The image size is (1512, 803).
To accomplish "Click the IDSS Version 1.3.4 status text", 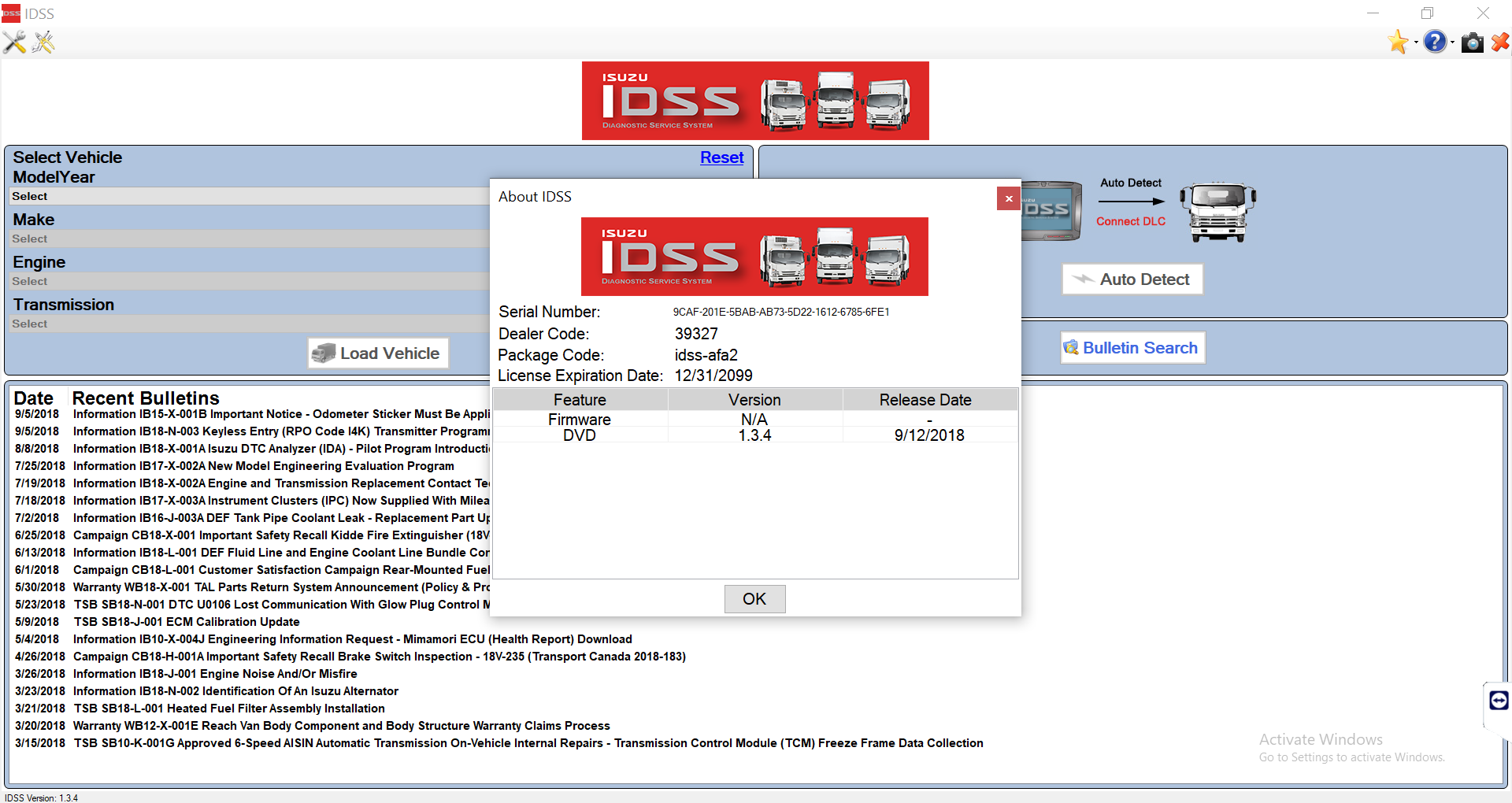I will [x=41, y=797].
